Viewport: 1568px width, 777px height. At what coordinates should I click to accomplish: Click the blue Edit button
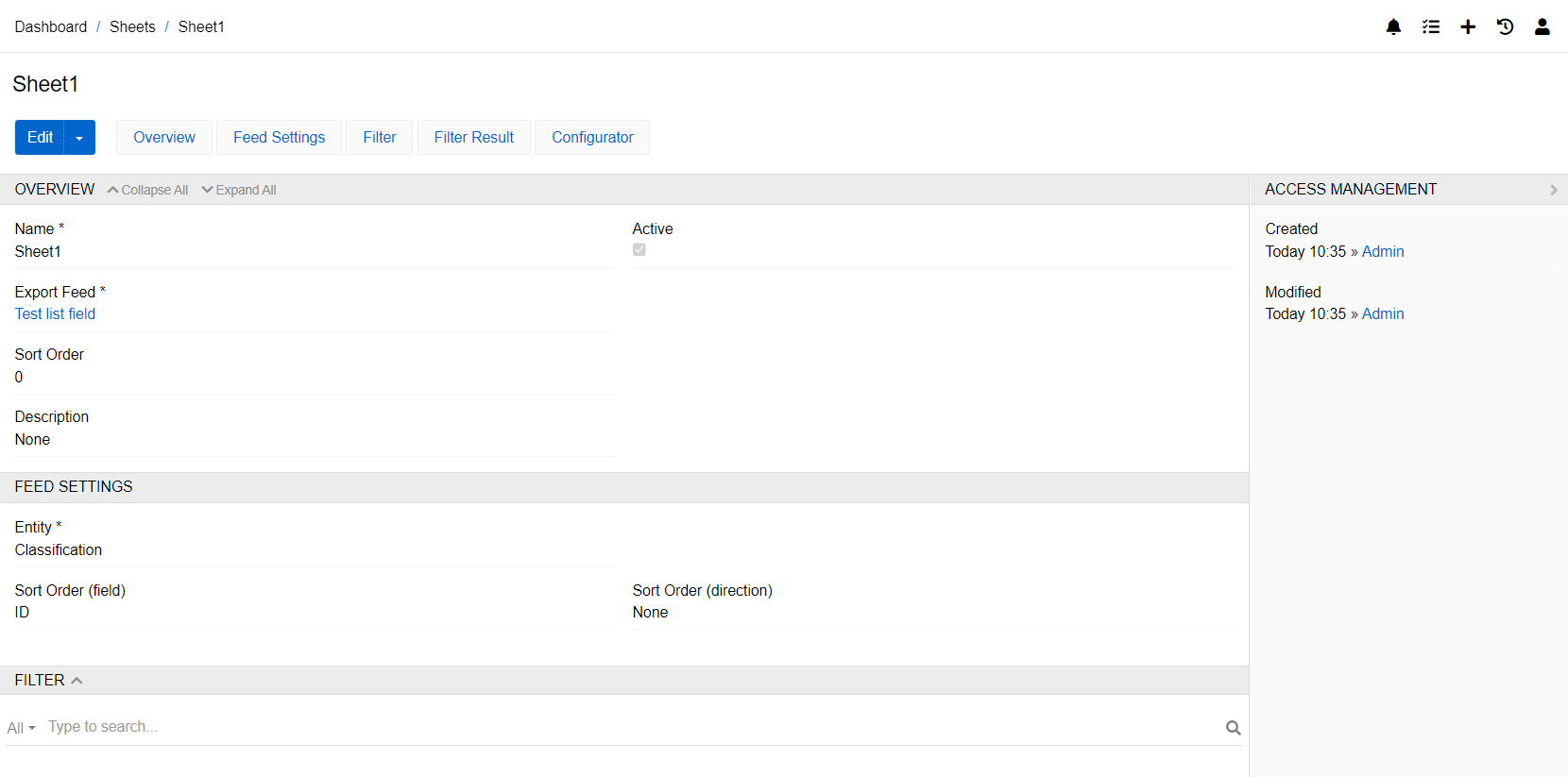[x=40, y=138]
